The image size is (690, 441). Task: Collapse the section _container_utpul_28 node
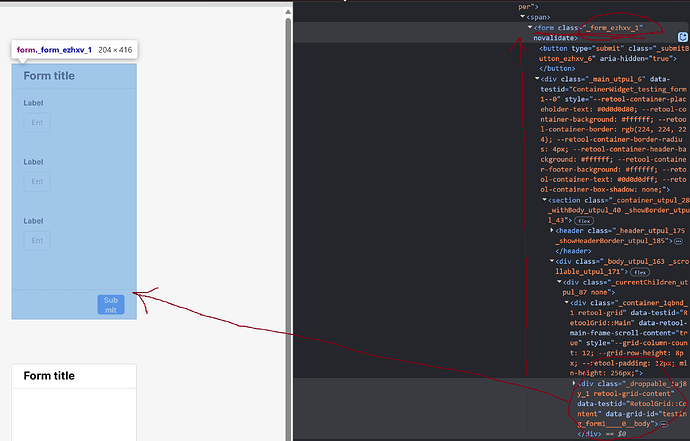(x=544, y=200)
